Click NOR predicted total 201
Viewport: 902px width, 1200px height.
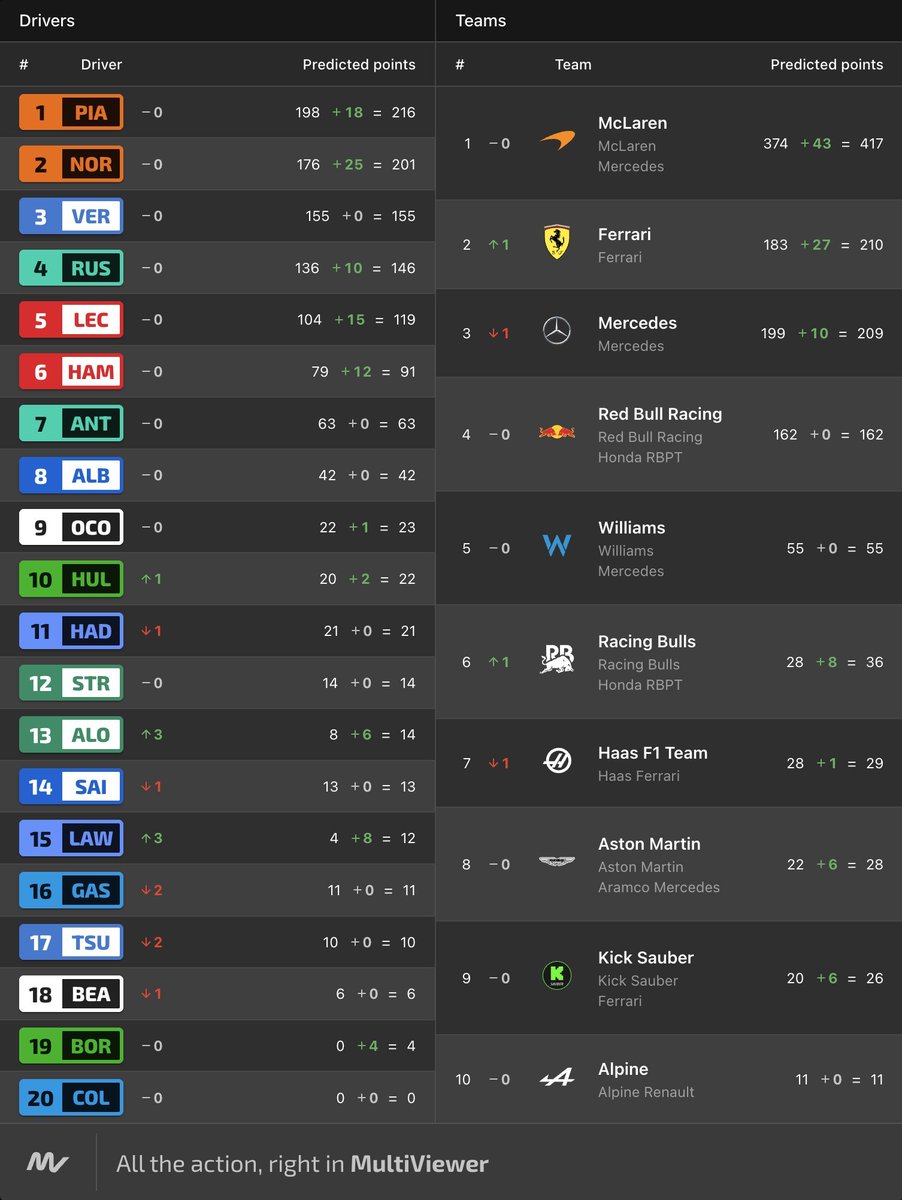pyautogui.click(x=403, y=164)
